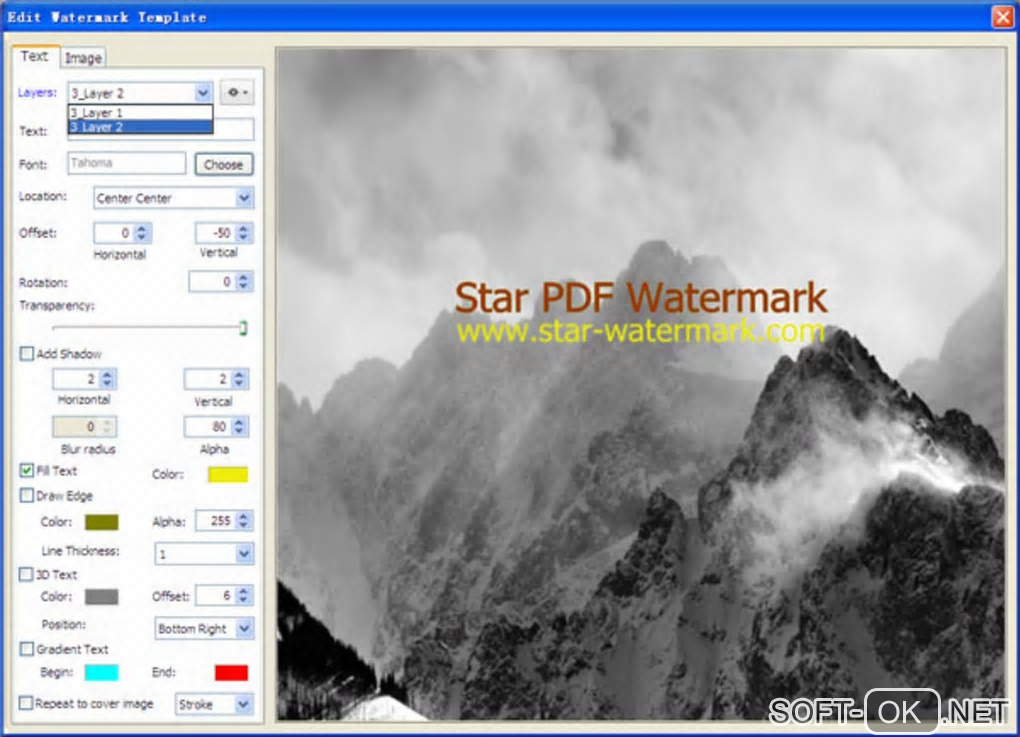
Task: Open the Stroke dropdown
Action: [213, 704]
